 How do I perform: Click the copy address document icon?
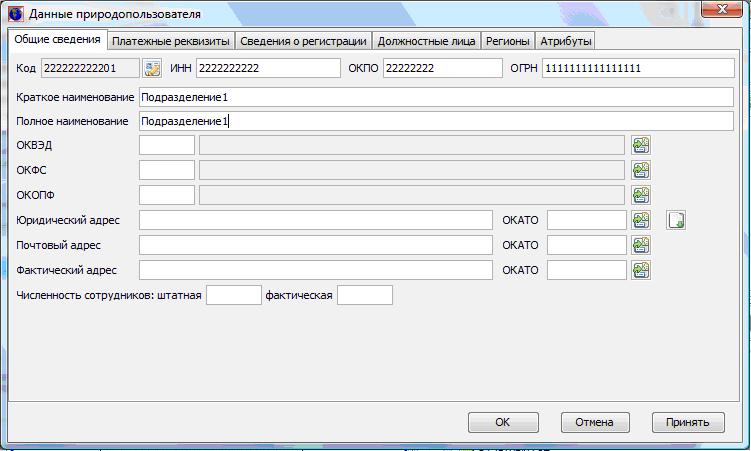coord(677,220)
